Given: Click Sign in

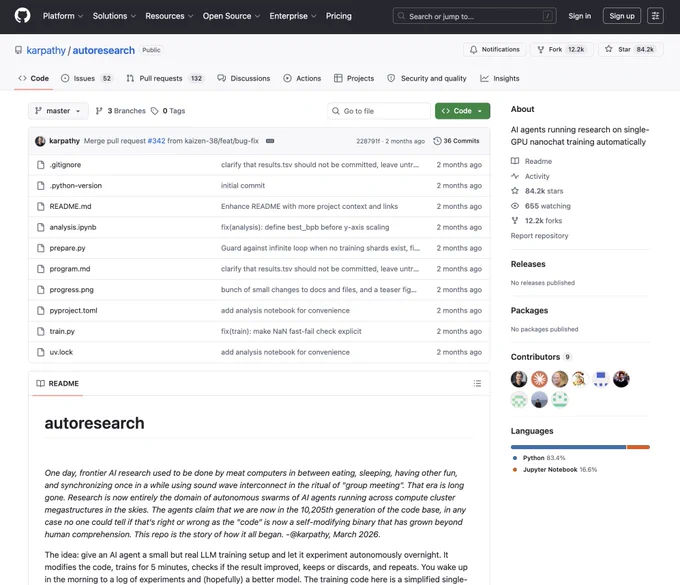Looking at the screenshot, I should click(x=579, y=16).
